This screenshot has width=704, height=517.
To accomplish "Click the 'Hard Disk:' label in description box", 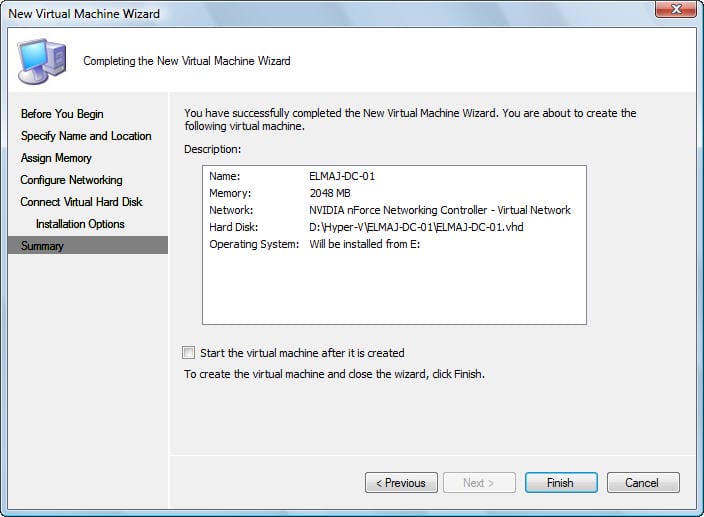I will pyautogui.click(x=233, y=227).
